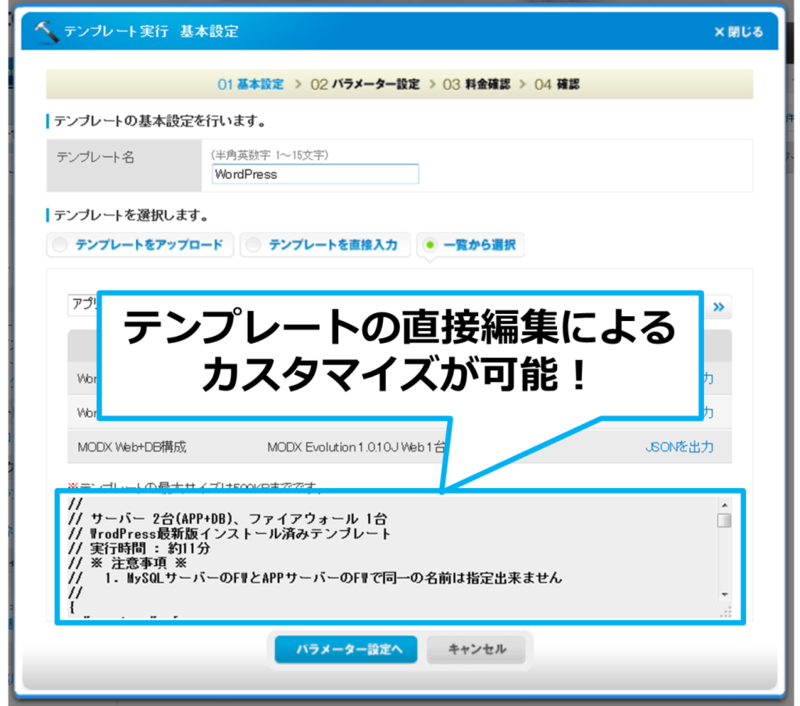Choose 一覧から選択 radio option
Screen dimensions: 800x706
click(x=470, y=245)
